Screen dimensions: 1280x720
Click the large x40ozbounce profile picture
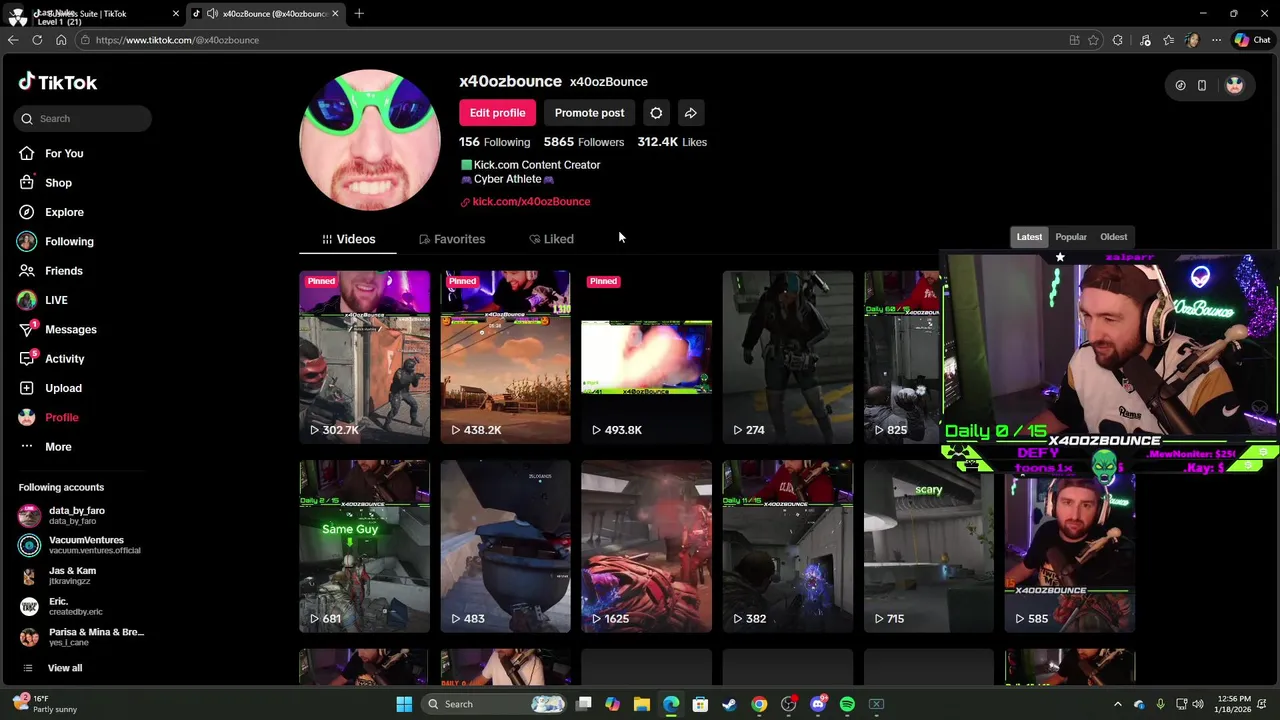(370, 140)
